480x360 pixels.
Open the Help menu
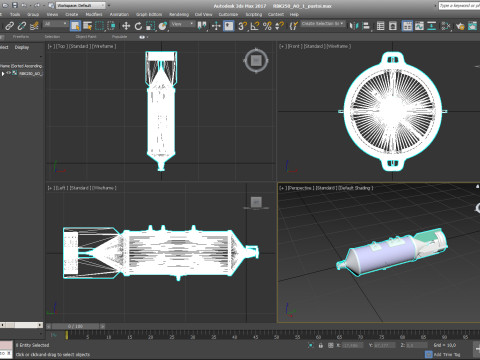coord(294,14)
